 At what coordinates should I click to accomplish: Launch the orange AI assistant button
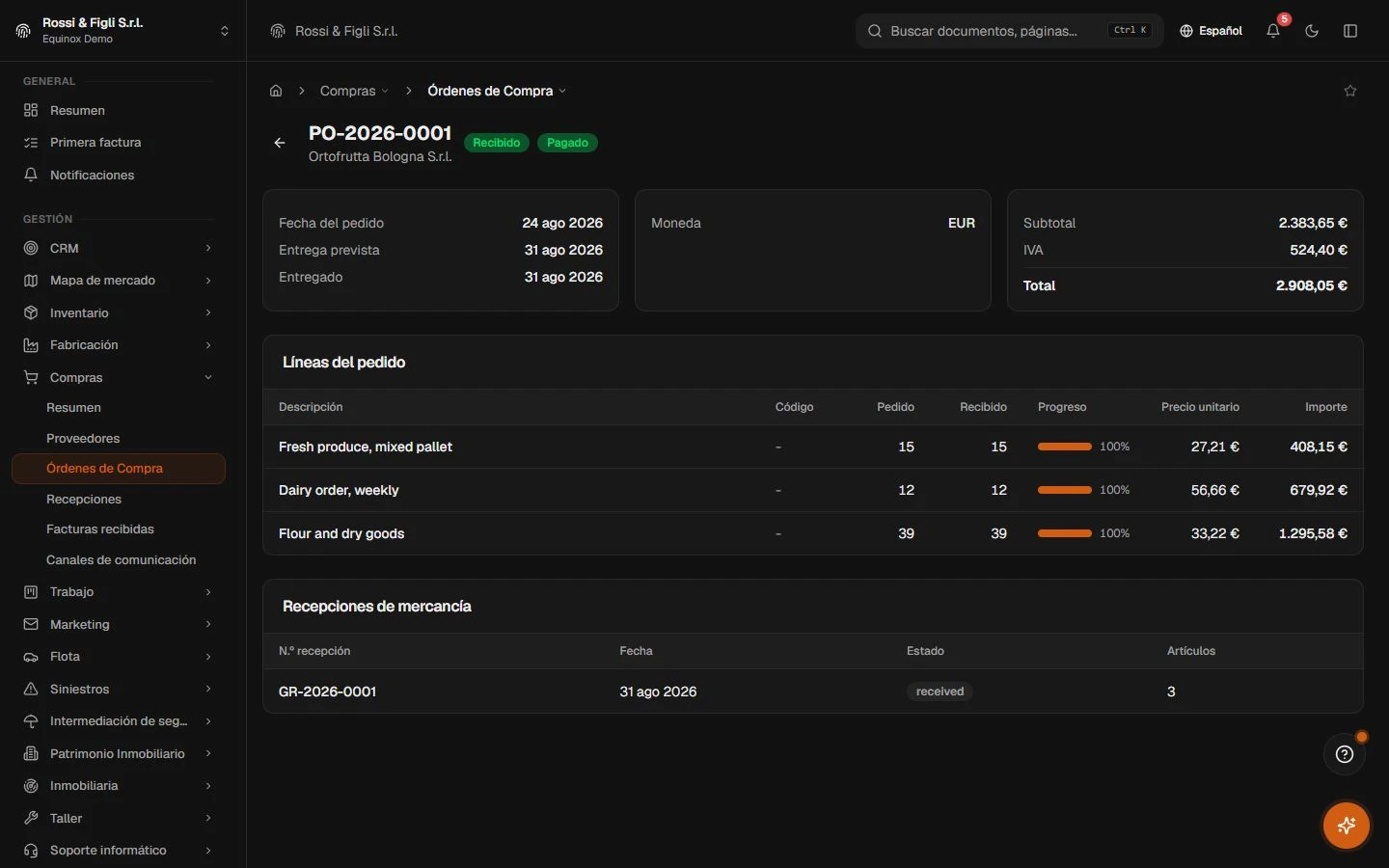1347,826
